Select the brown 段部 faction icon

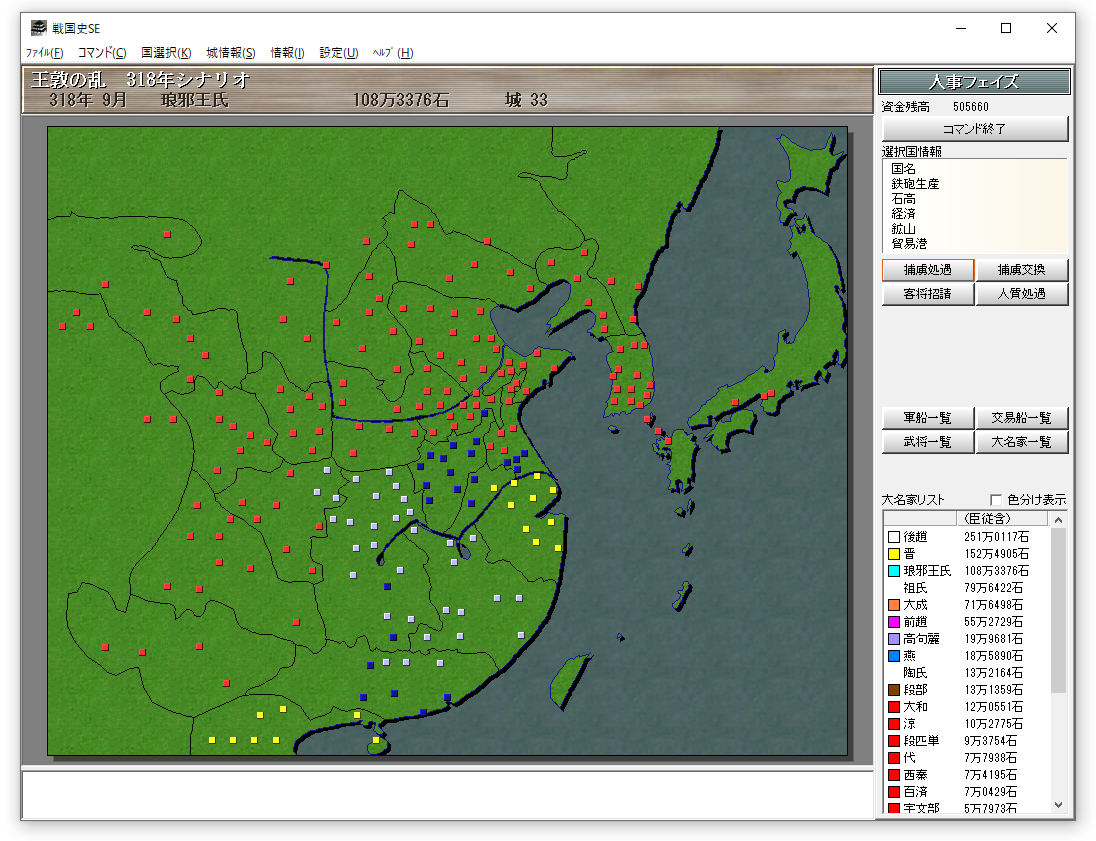(894, 690)
